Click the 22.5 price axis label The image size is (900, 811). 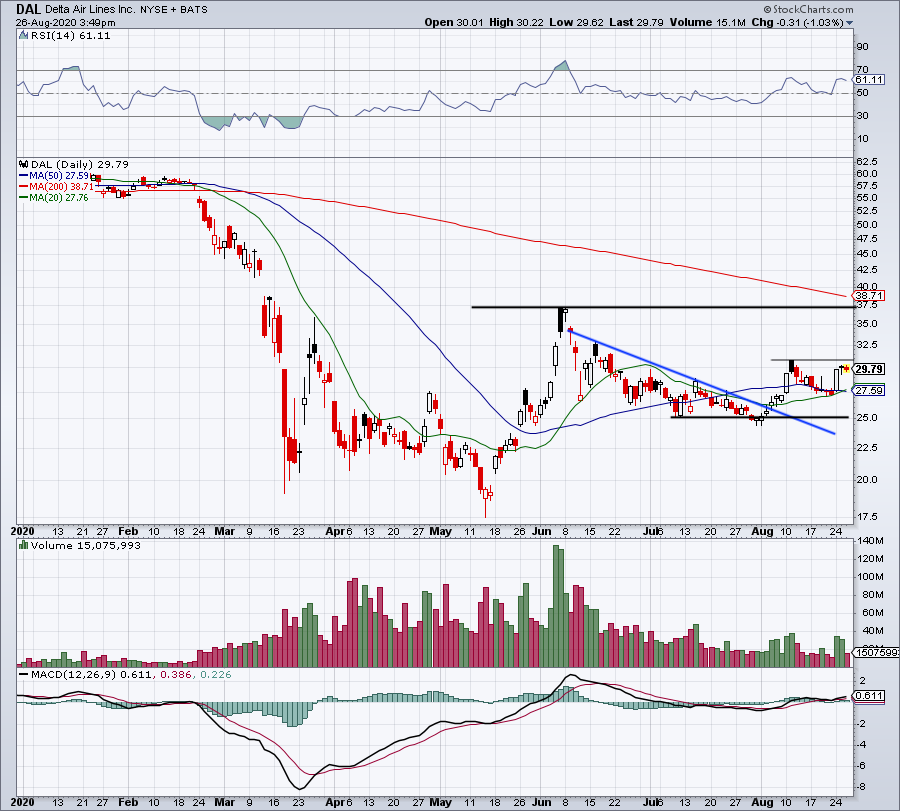(x=867, y=448)
